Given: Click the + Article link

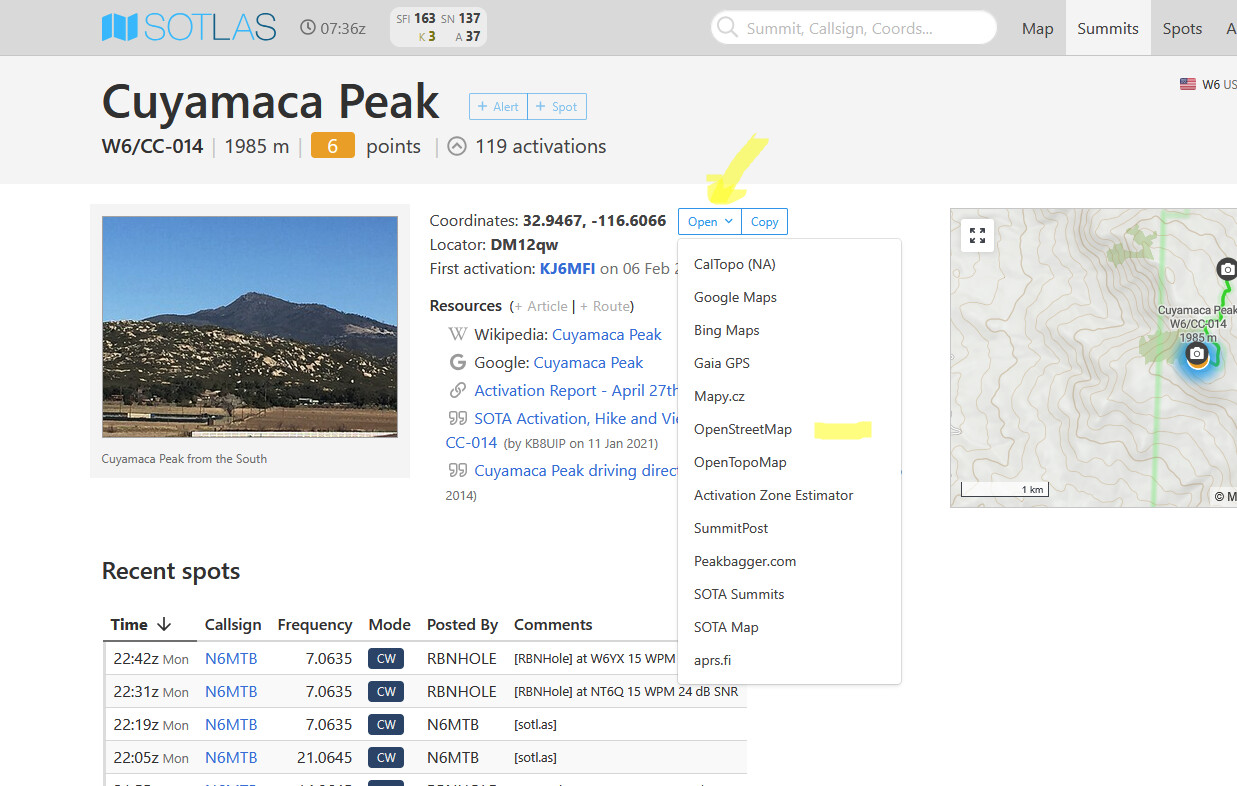Looking at the screenshot, I should tap(540, 306).
